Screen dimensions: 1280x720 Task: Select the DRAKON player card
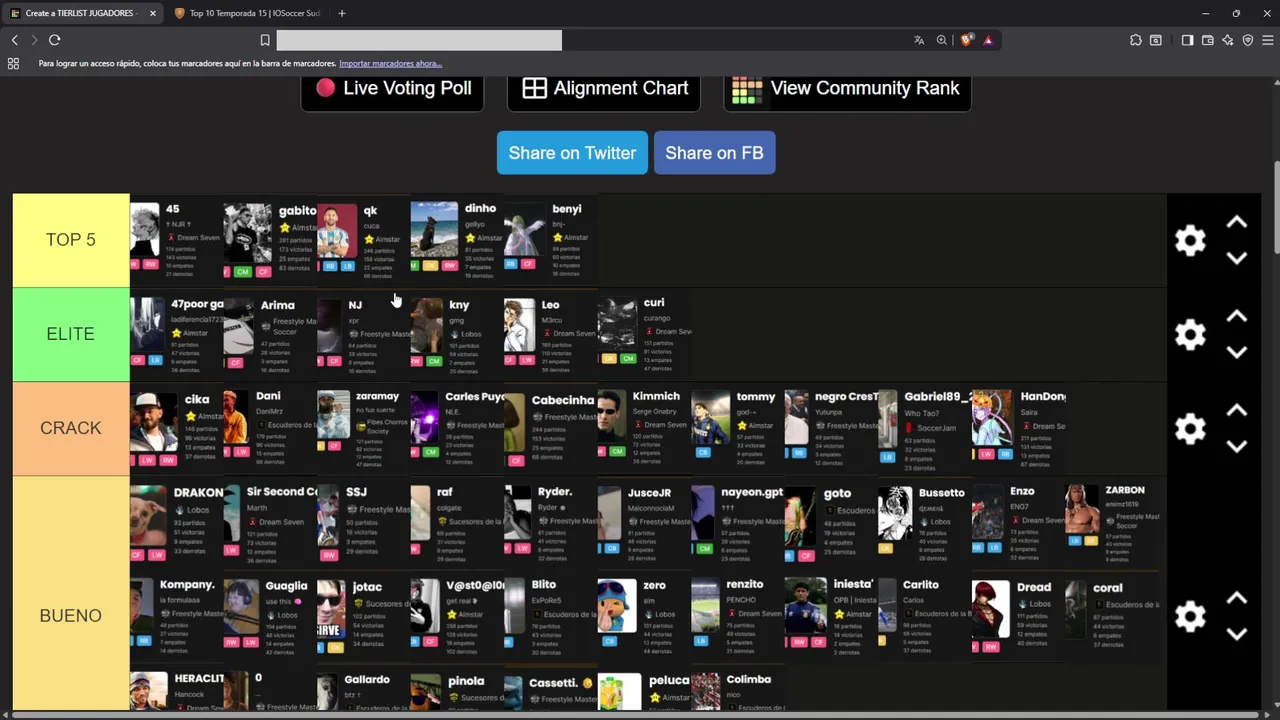pos(176,522)
